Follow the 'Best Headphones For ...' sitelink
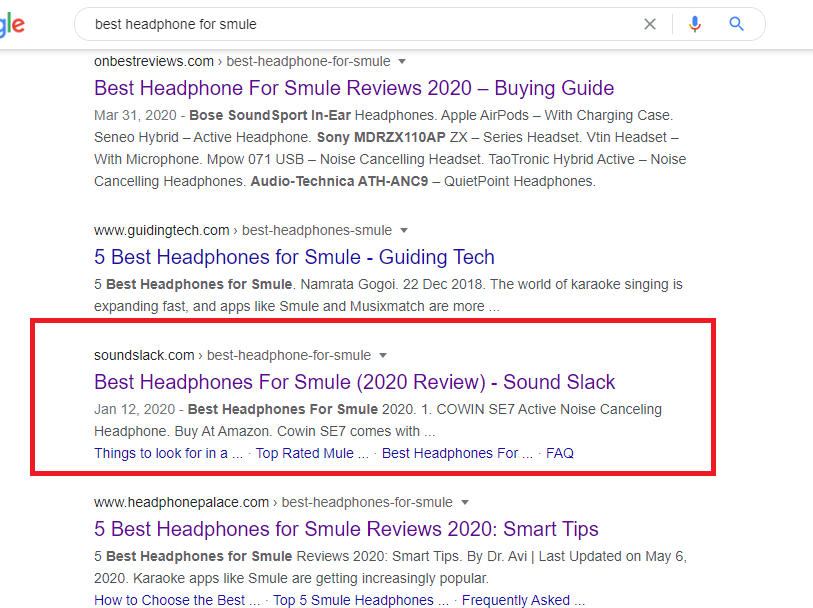The height and width of the screenshot is (608, 813). point(457,454)
